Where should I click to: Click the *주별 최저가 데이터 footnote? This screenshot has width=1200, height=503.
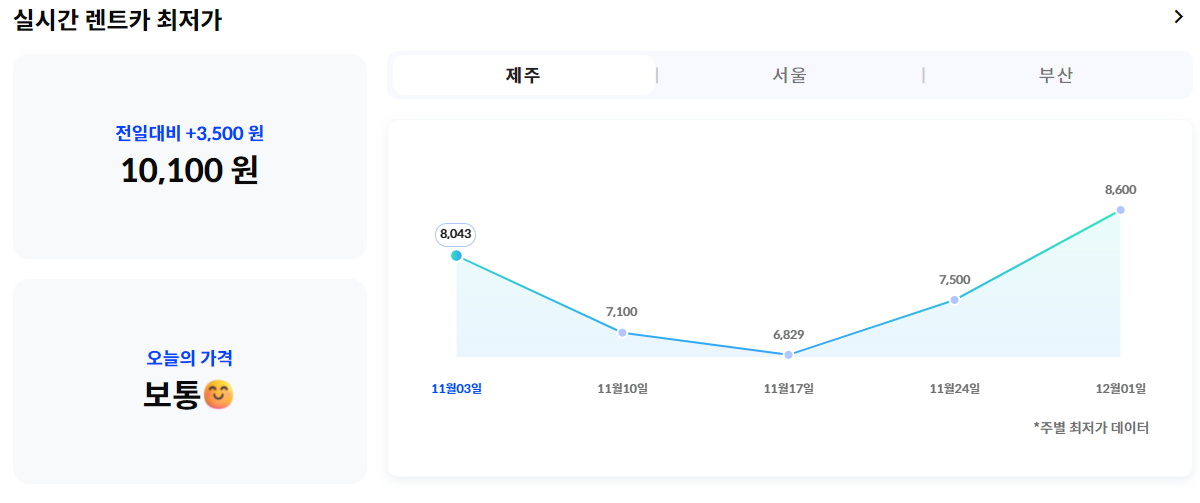1091,427
